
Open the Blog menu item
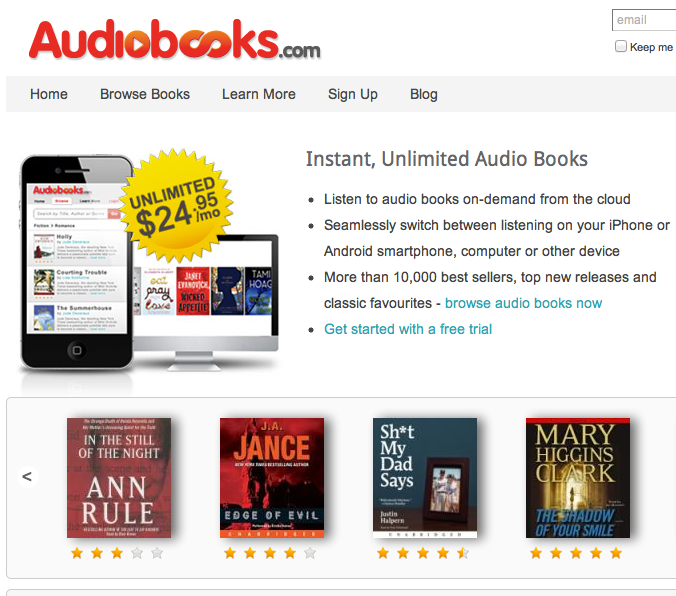(x=424, y=94)
